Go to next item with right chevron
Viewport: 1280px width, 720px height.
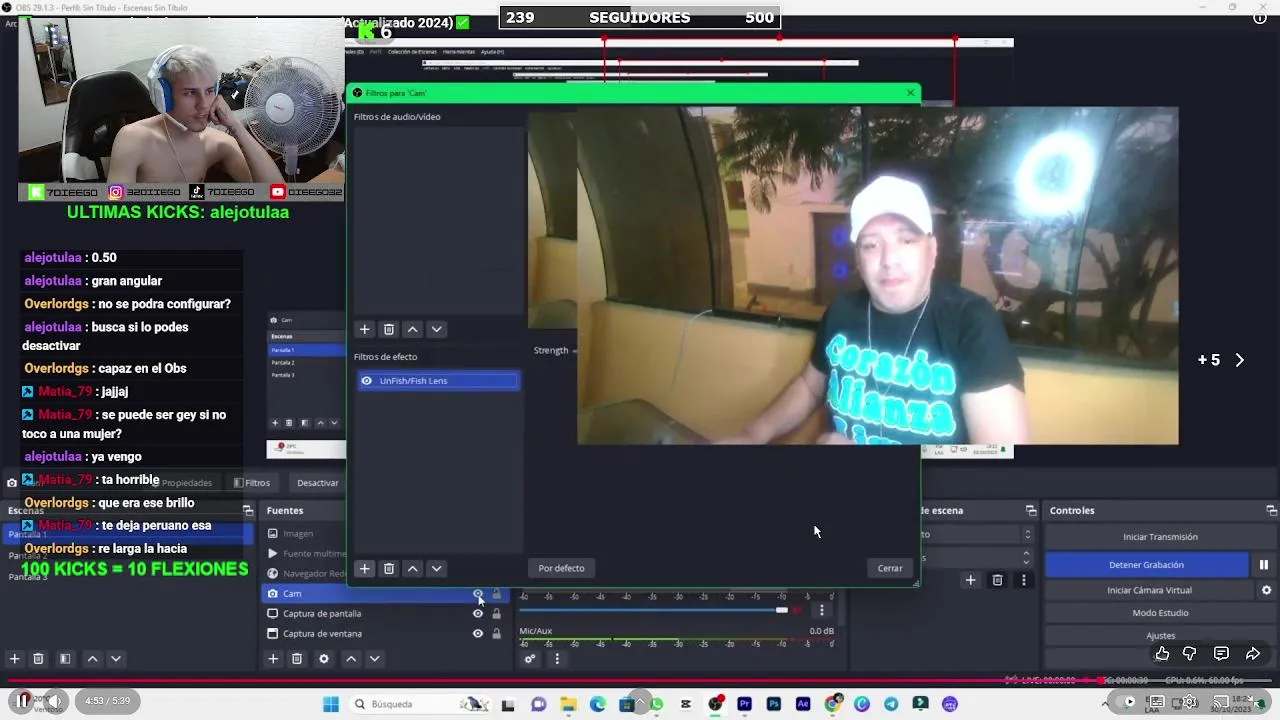click(x=1240, y=360)
